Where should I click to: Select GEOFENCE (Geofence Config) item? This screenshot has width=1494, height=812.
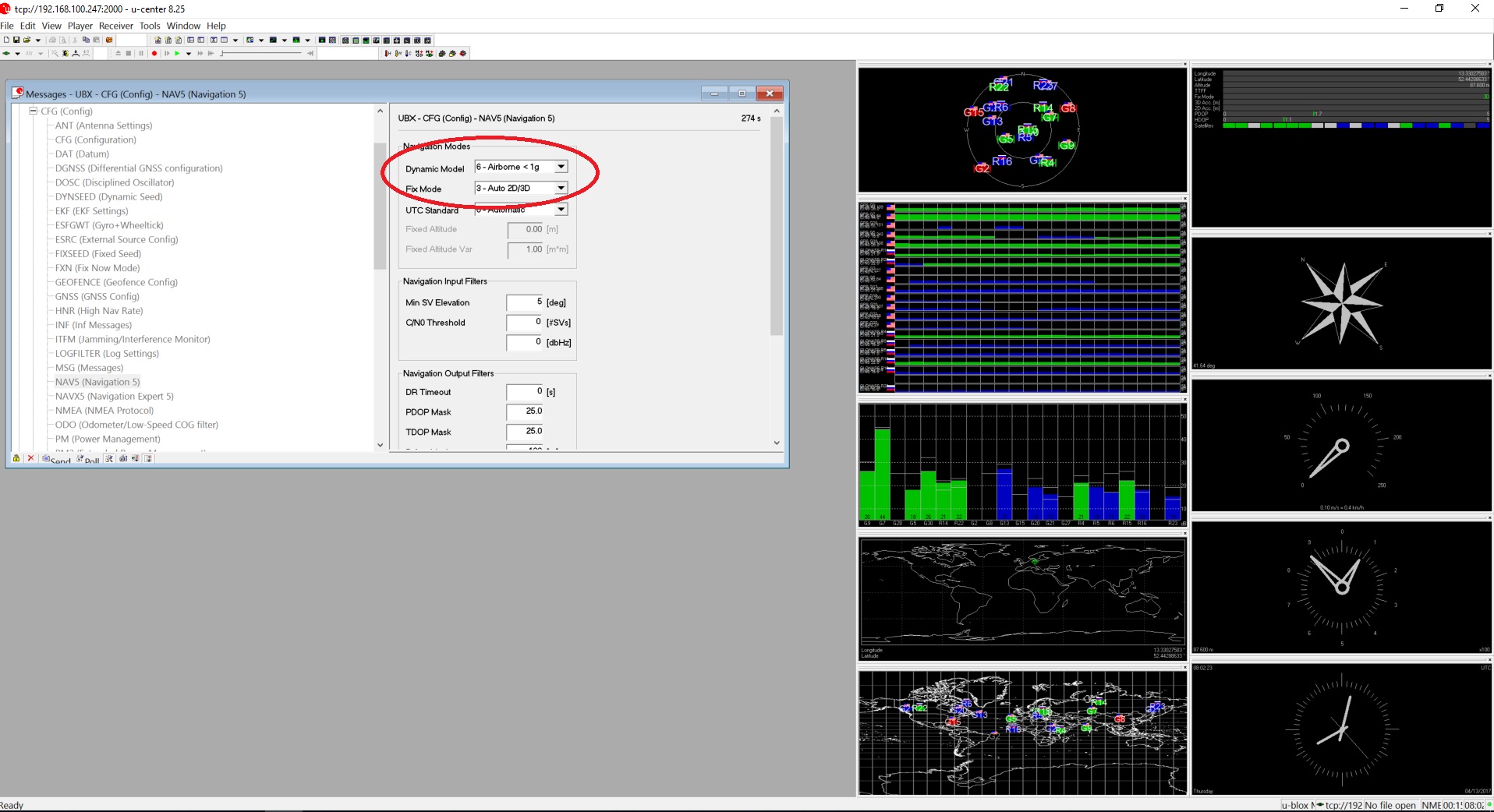(116, 282)
